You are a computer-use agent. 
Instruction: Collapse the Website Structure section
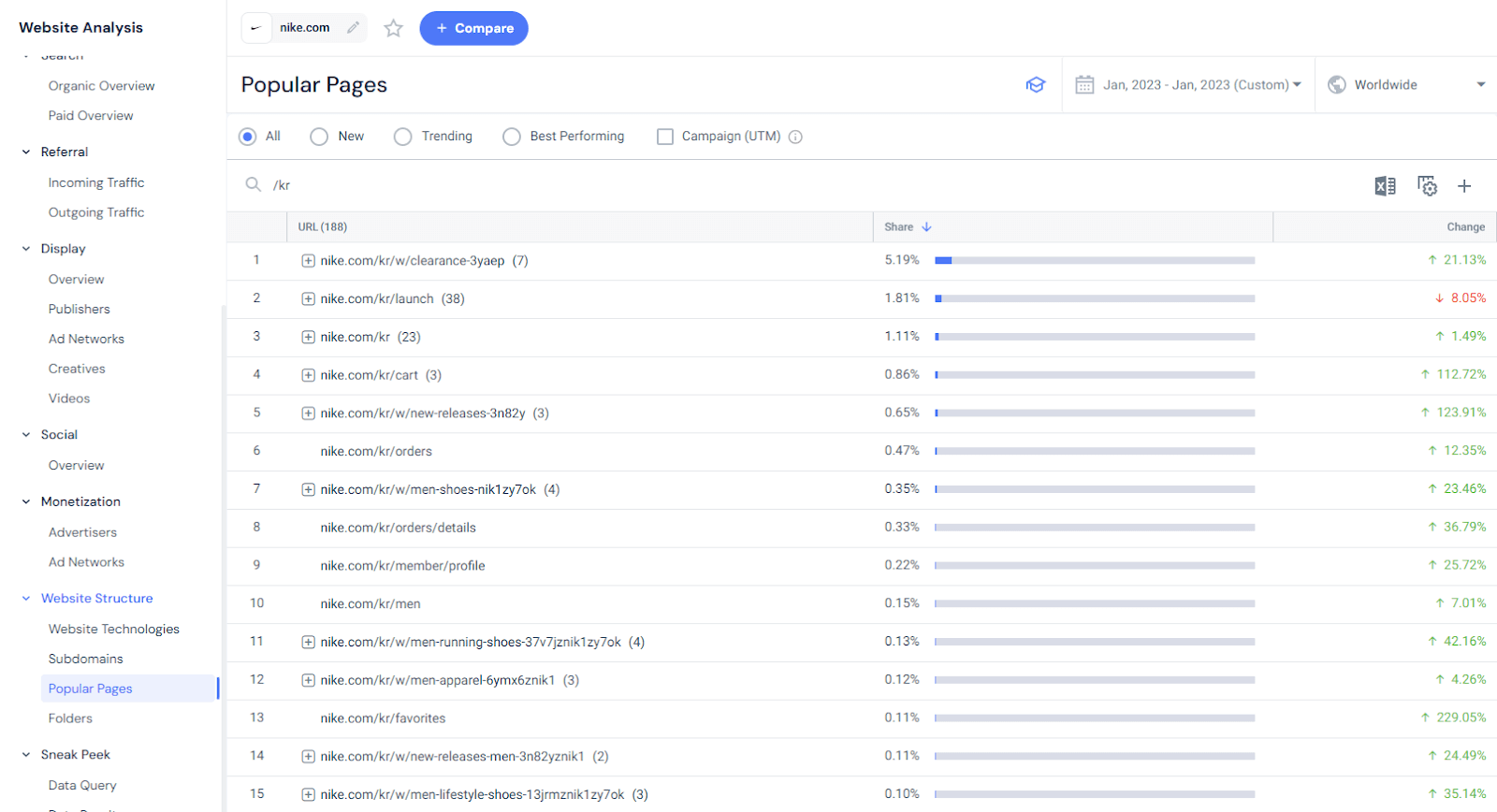point(26,599)
